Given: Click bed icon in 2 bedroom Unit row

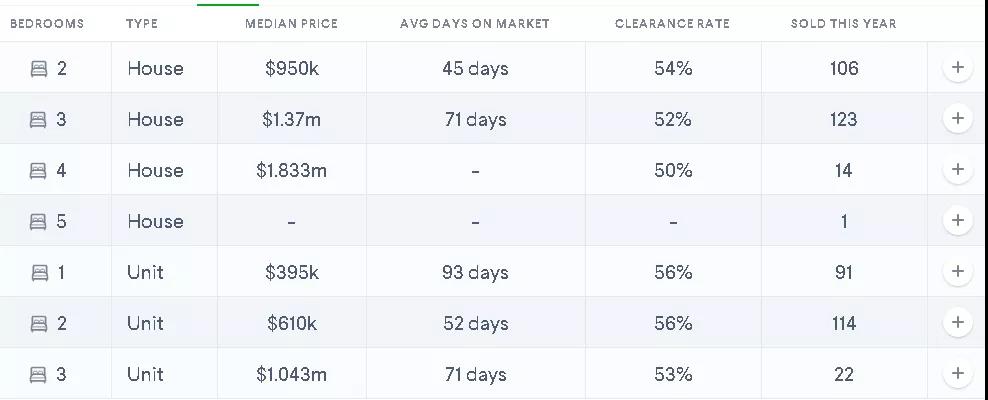Looking at the screenshot, I should click(x=39, y=324).
